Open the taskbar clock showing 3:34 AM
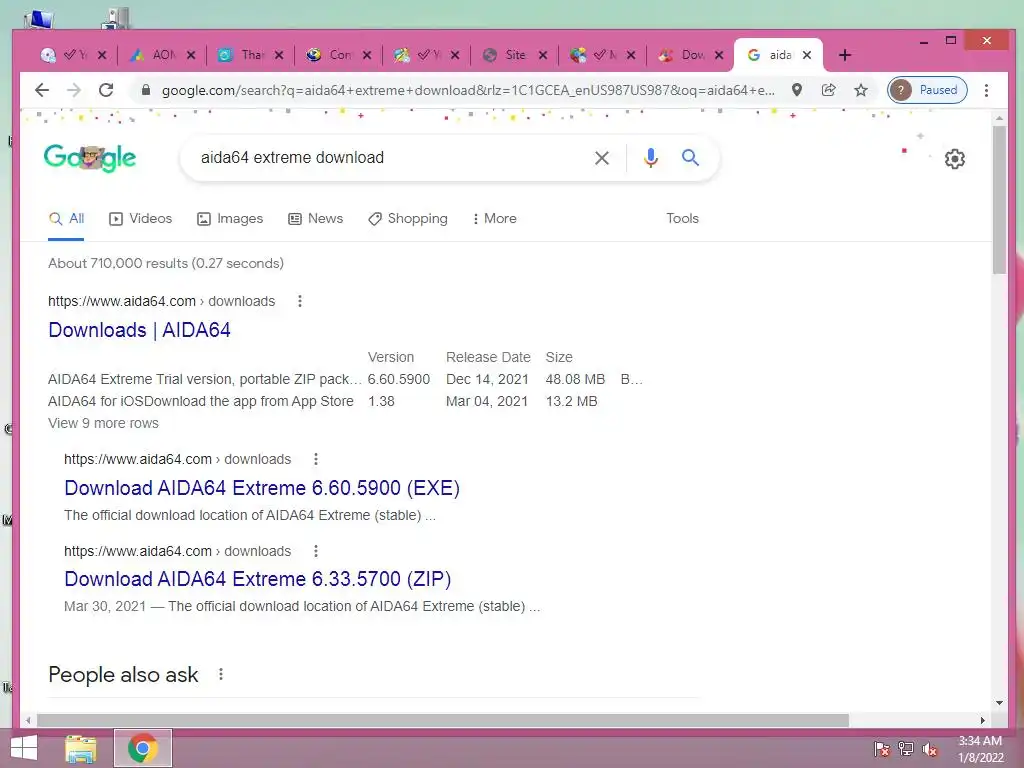 click(x=980, y=749)
